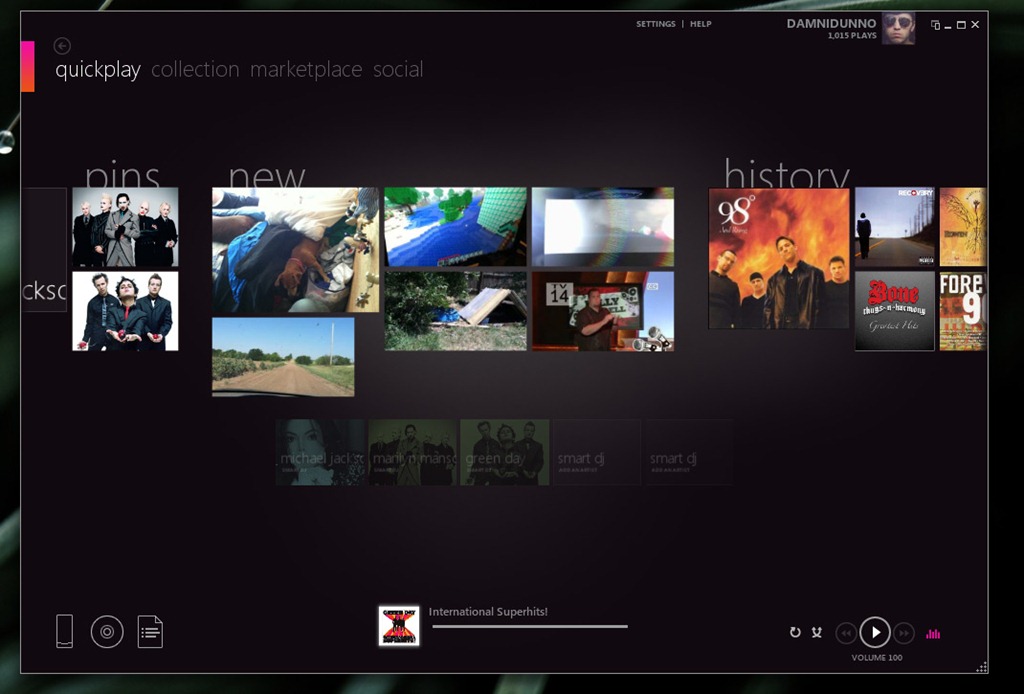Open the social tab

pyautogui.click(x=398, y=70)
